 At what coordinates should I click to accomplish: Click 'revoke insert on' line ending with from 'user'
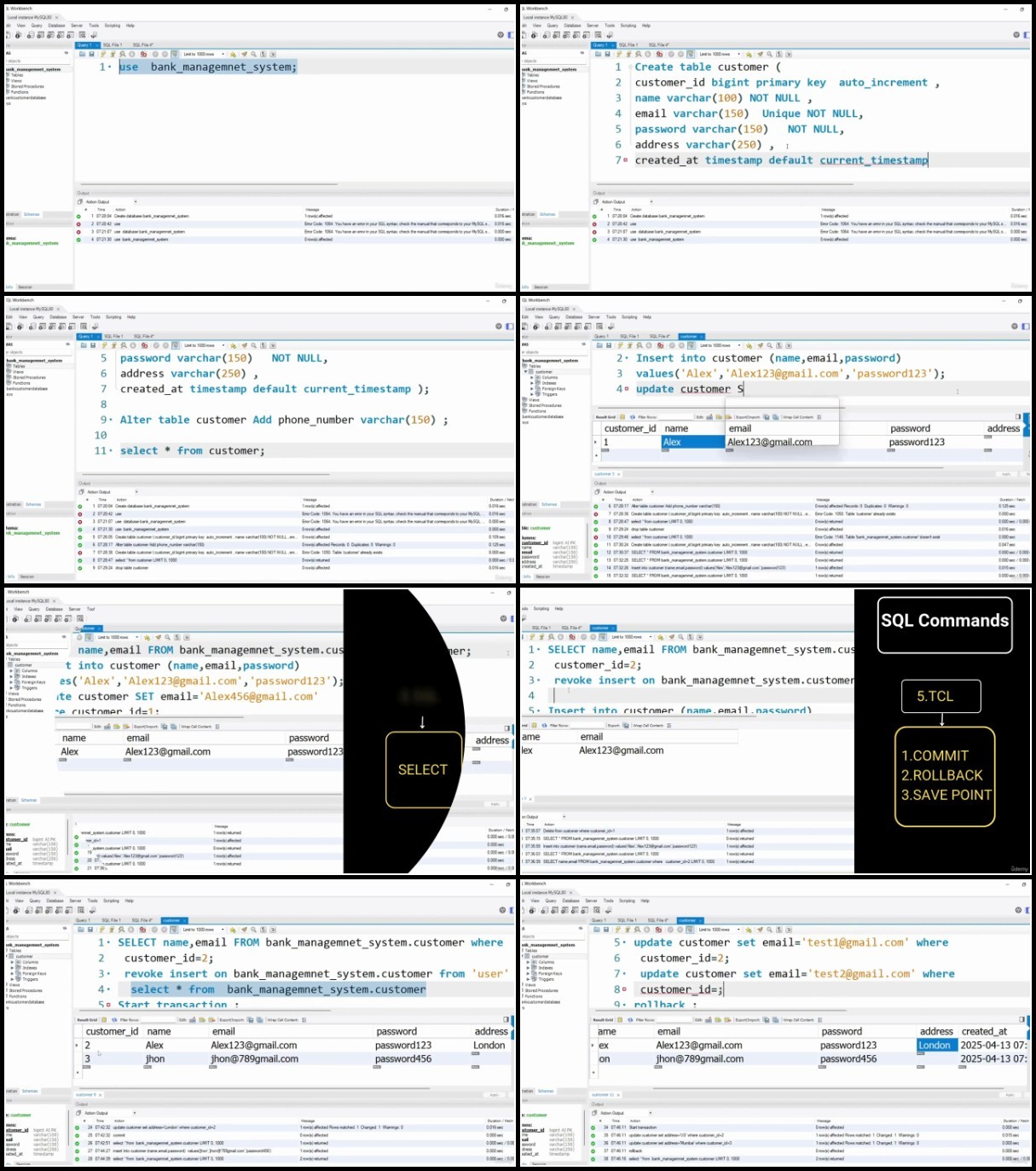[314, 974]
